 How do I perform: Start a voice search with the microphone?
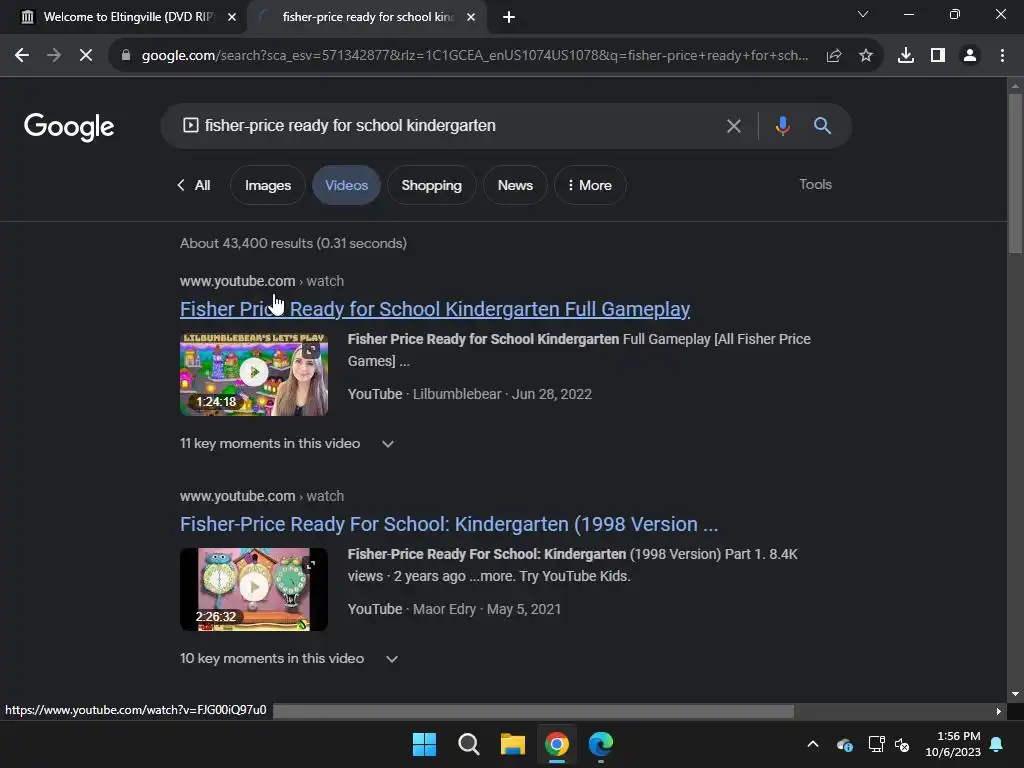(x=782, y=126)
